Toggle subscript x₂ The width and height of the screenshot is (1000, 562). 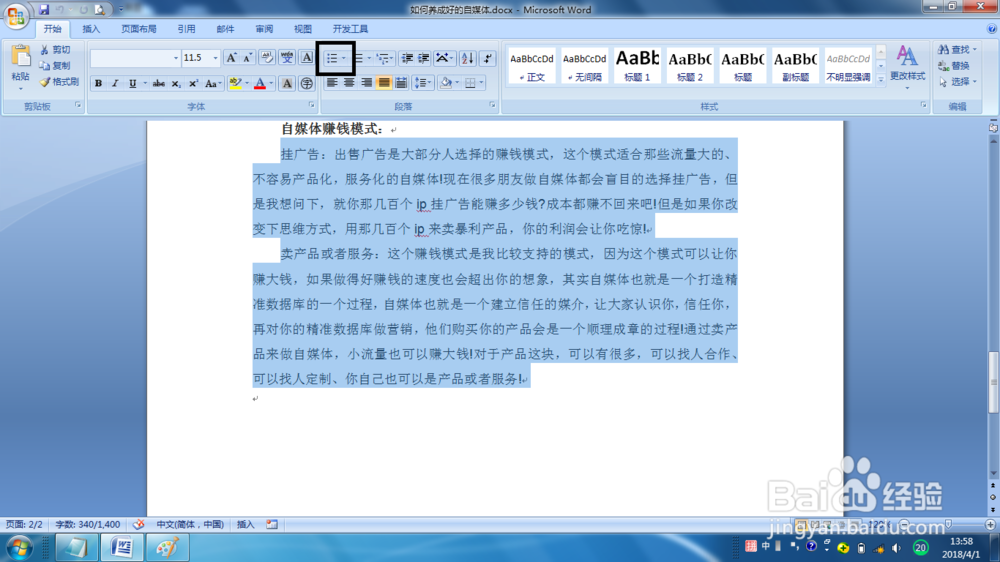click(176, 84)
